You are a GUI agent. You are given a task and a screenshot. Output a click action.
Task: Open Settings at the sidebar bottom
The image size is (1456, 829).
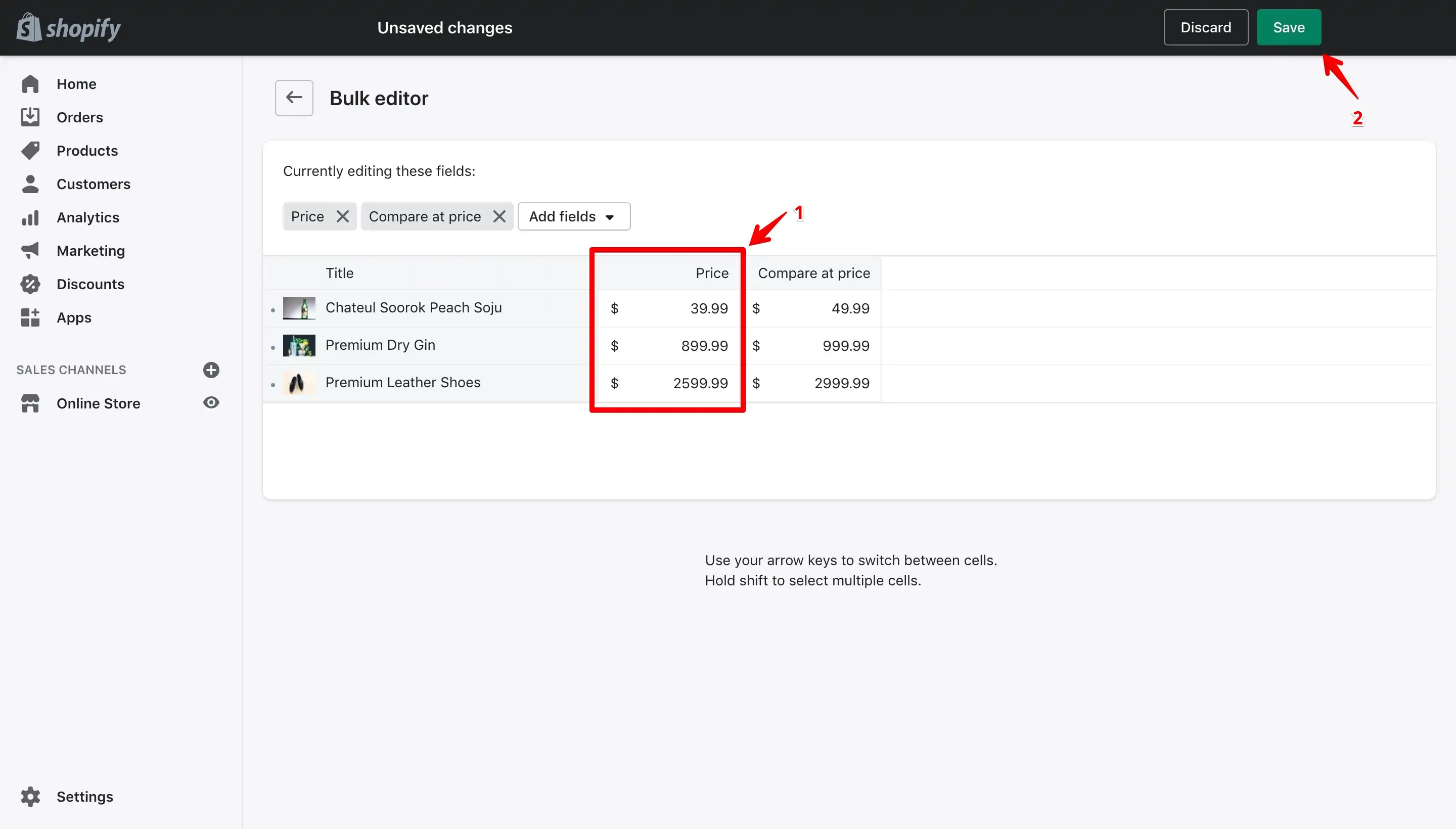(85, 797)
